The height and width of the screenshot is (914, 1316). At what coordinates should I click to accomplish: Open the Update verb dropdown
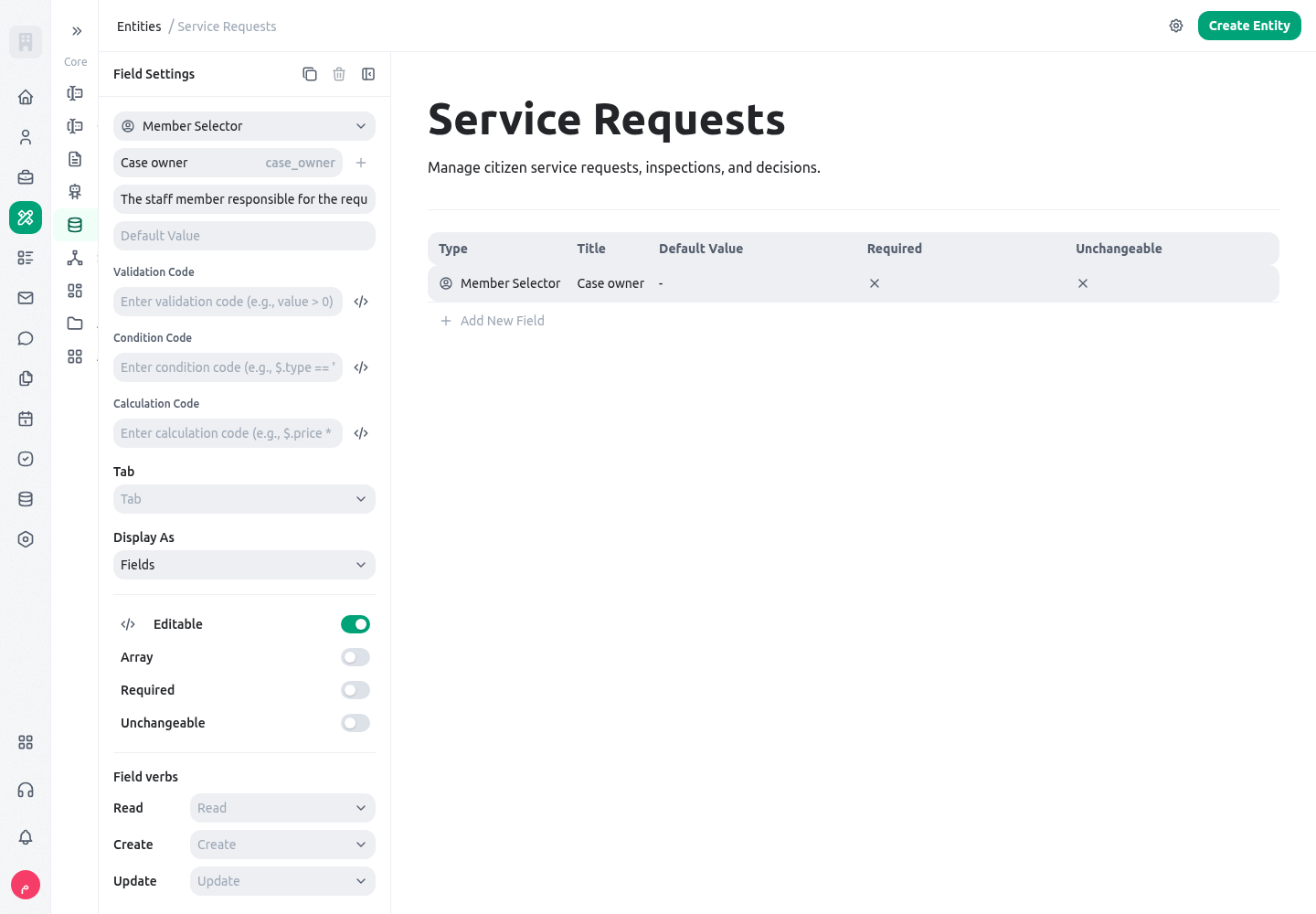tap(282, 881)
